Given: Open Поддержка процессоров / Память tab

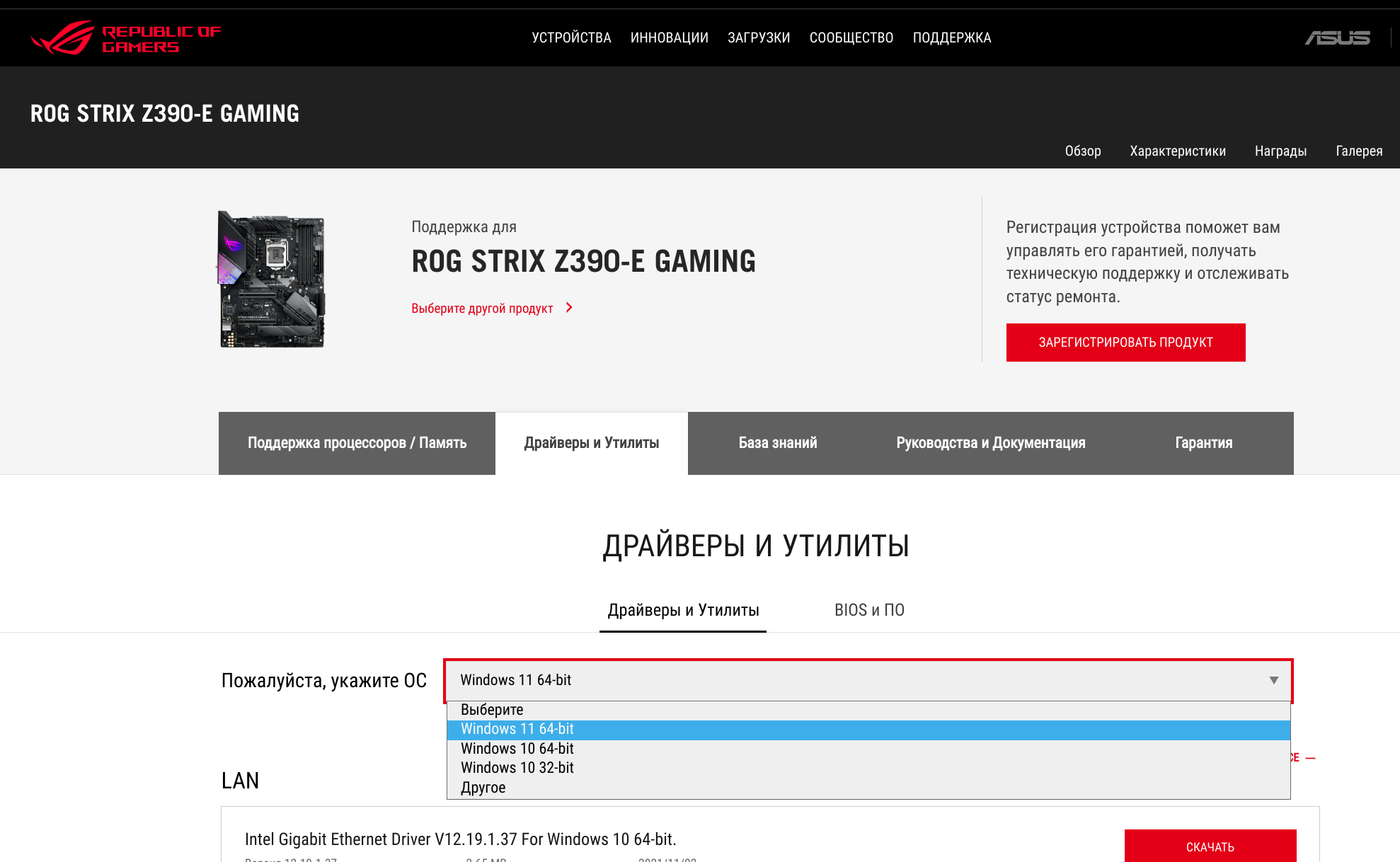Looking at the screenshot, I should 357,443.
